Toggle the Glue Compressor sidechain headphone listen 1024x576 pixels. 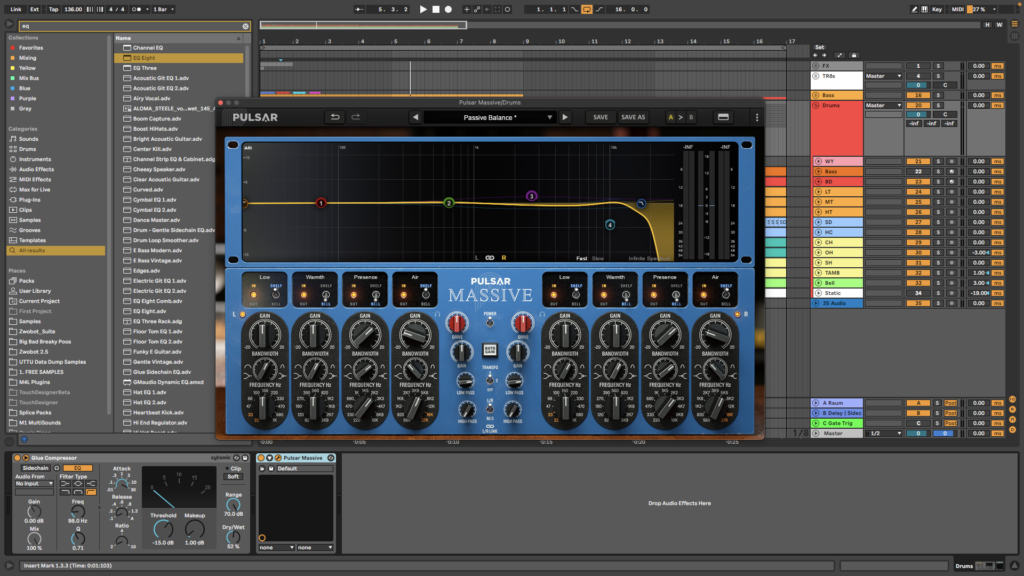tap(57, 468)
